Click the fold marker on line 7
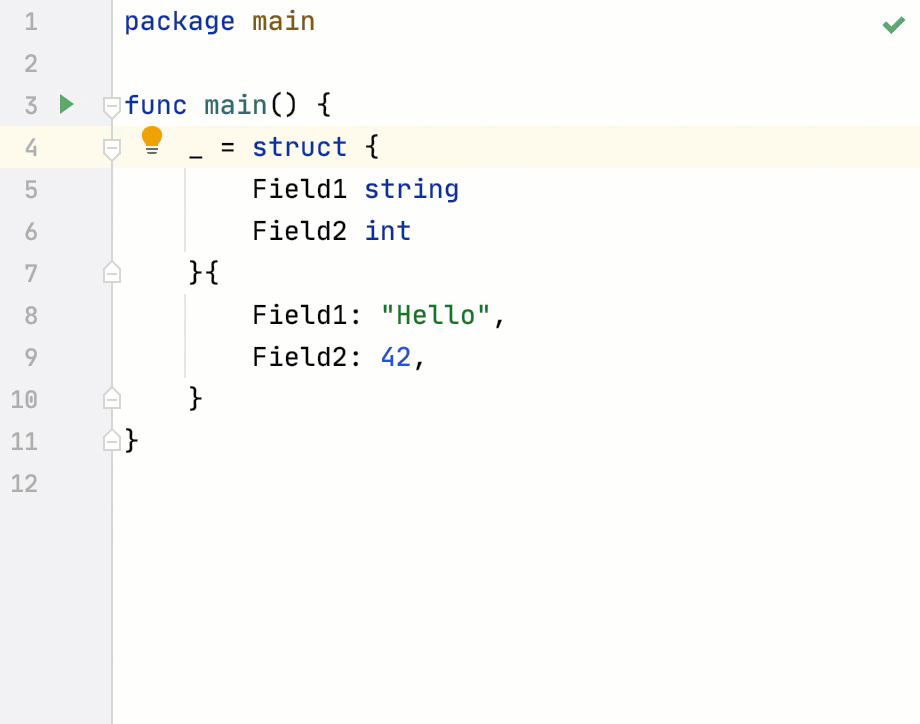Image resolution: width=920 pixels, height=724 pixels. 110,273
